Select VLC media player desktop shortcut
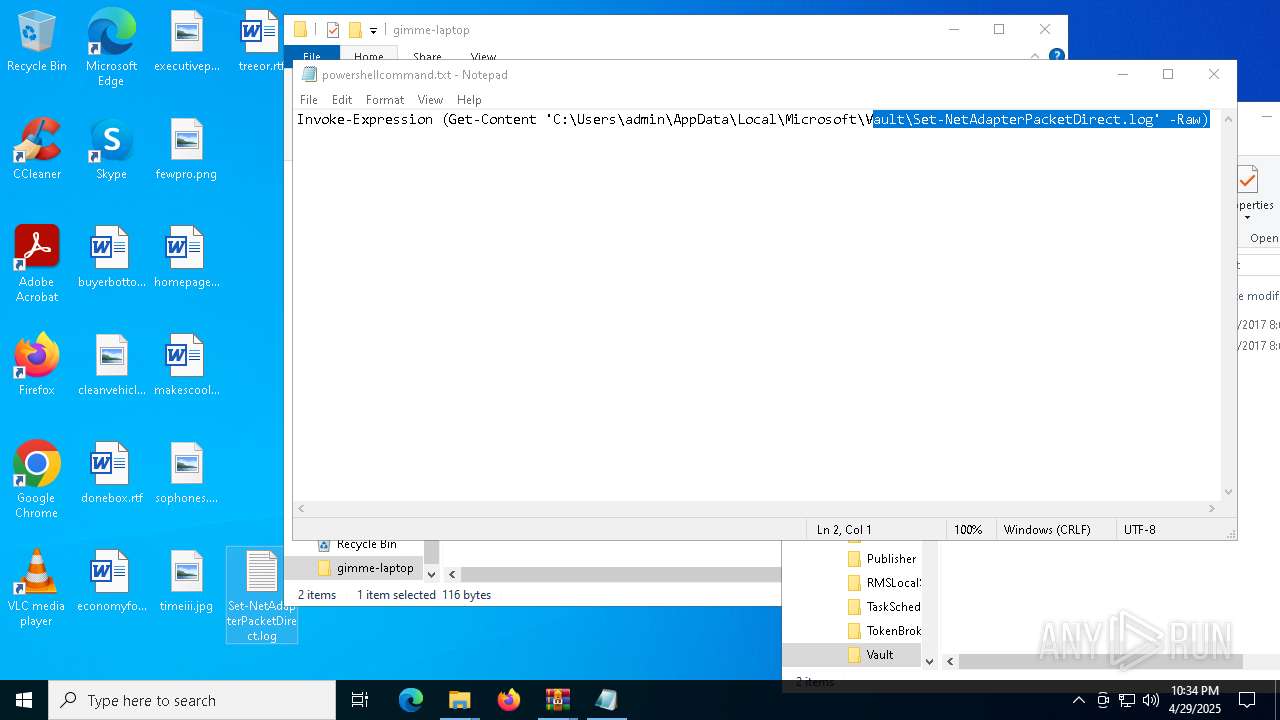Image resolution: width=1280 pixels, height=720 pixels. tap(37, 588)
